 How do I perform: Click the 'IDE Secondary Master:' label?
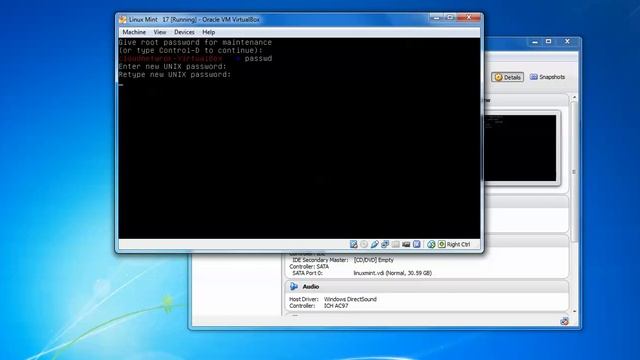tap(320, 260)
